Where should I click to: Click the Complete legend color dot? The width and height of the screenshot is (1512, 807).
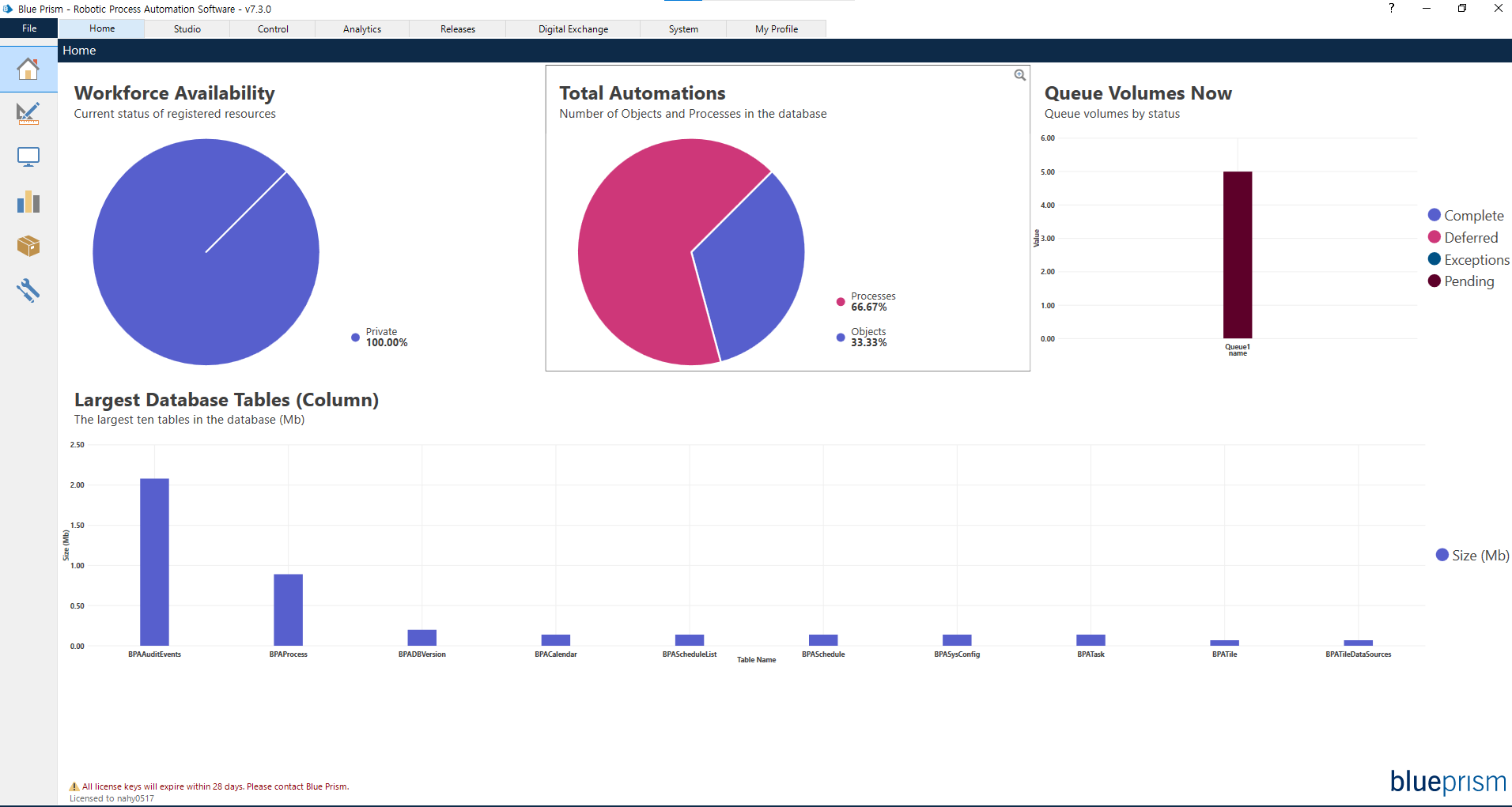(x=1435, y=215)
